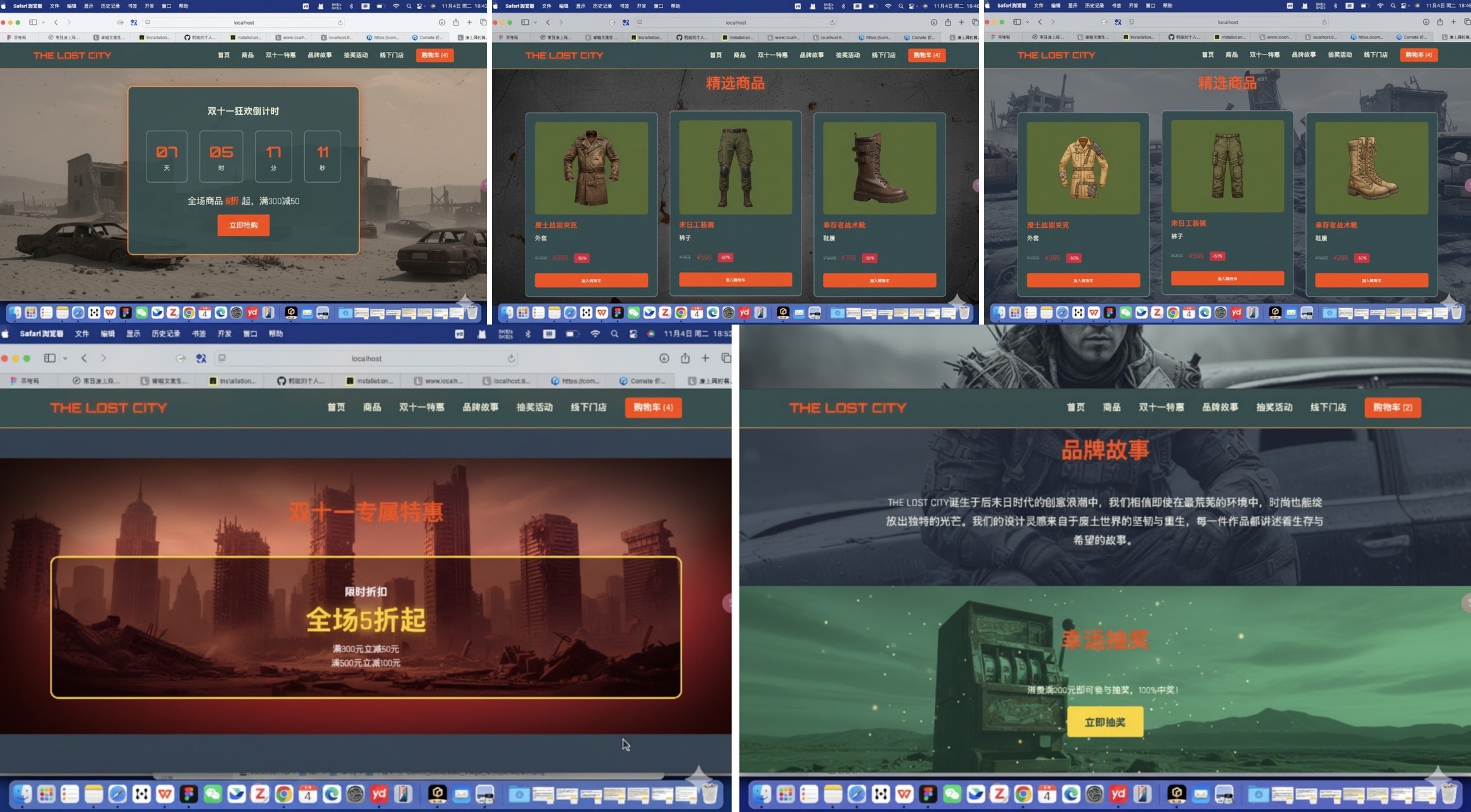This screenshot has width=1471, height=812.
Task: Open the 购物车 (2) cart button
Action: point(1392,408)
